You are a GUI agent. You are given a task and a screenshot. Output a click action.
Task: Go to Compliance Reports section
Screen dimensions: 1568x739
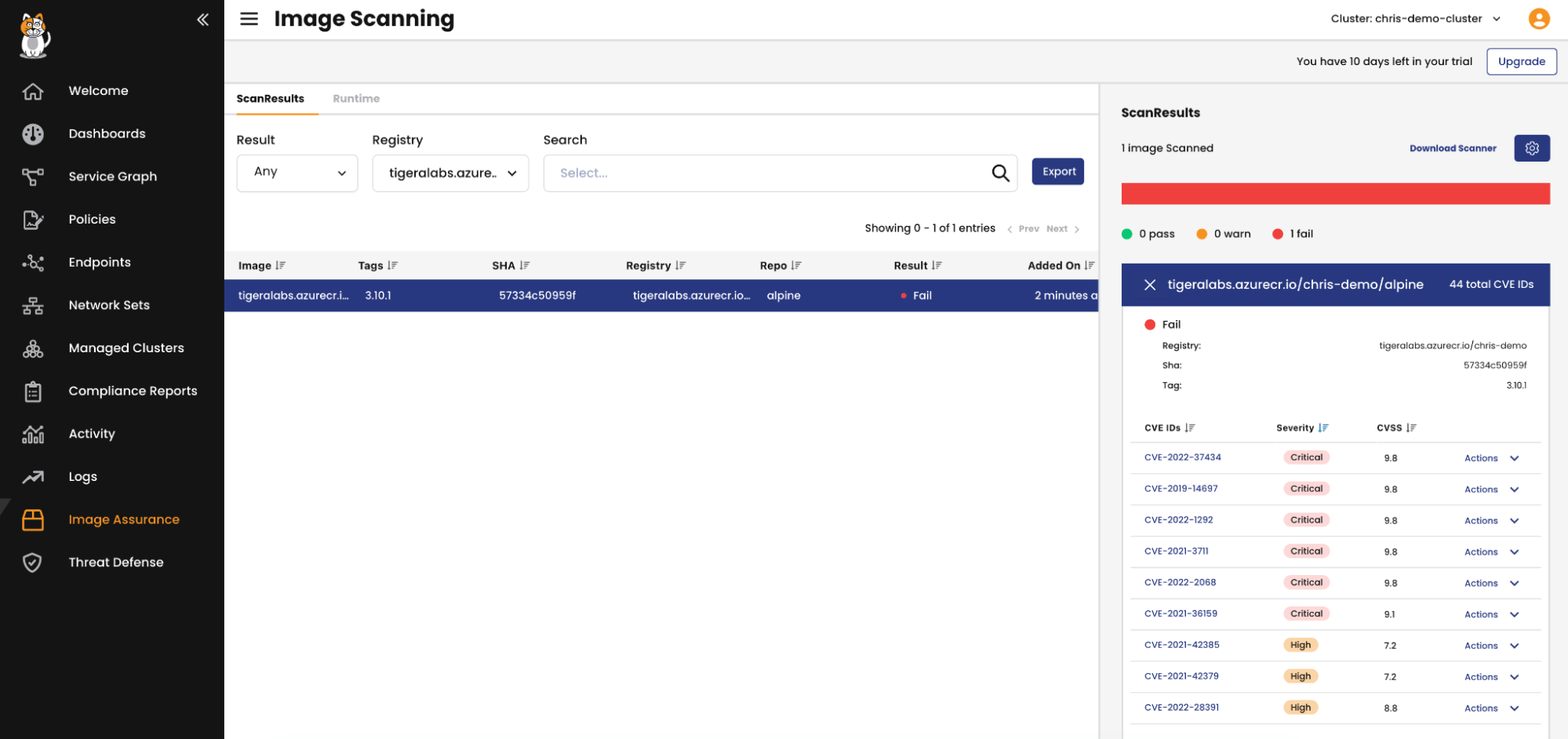[x=133, y=391]
